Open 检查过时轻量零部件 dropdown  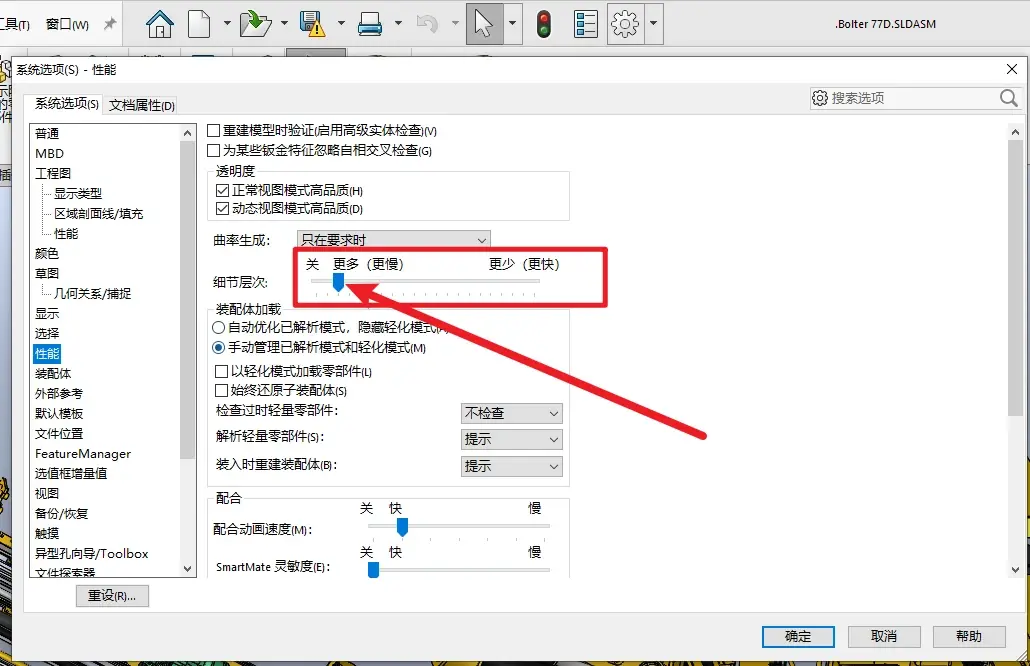(512, 413)
